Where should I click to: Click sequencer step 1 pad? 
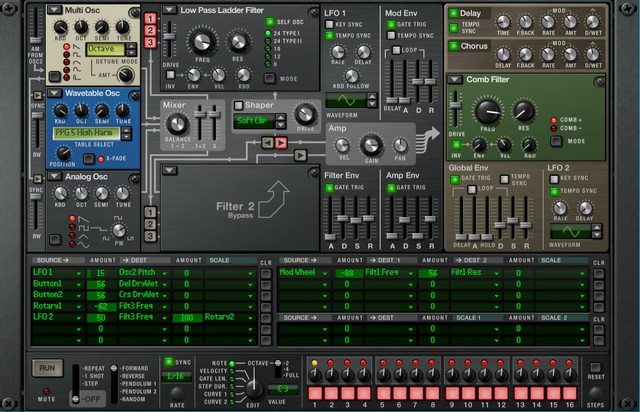[315, 393]
